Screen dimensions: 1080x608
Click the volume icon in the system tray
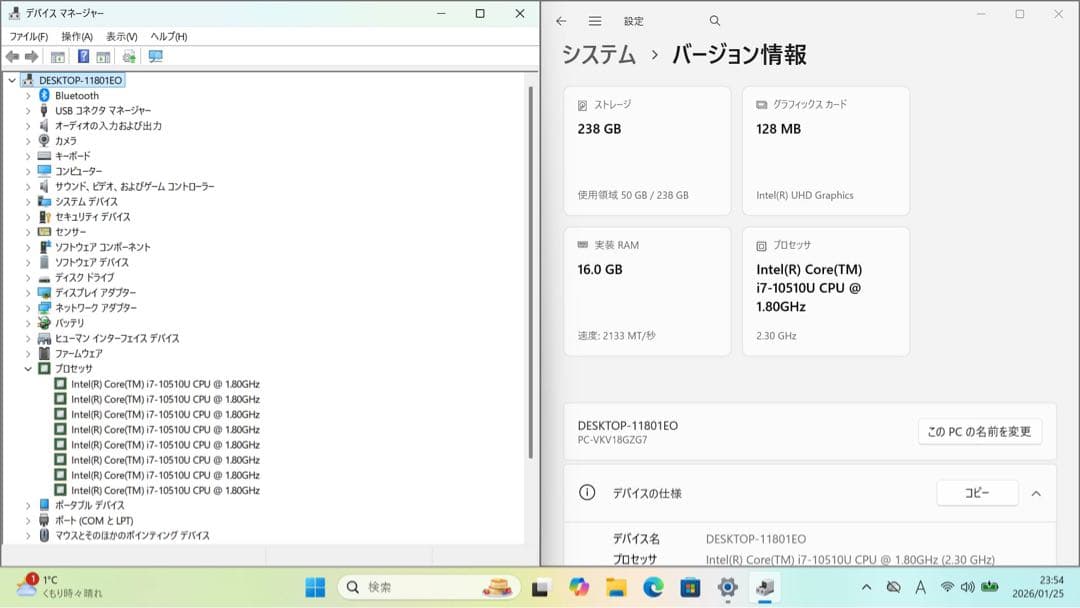pos(968,586)
